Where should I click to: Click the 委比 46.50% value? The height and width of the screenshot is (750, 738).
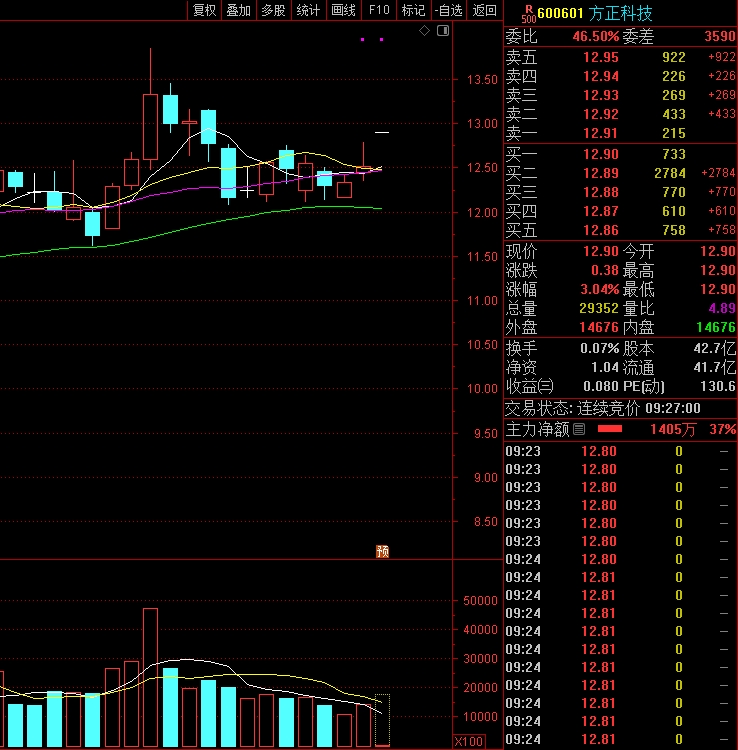(595, 36)
